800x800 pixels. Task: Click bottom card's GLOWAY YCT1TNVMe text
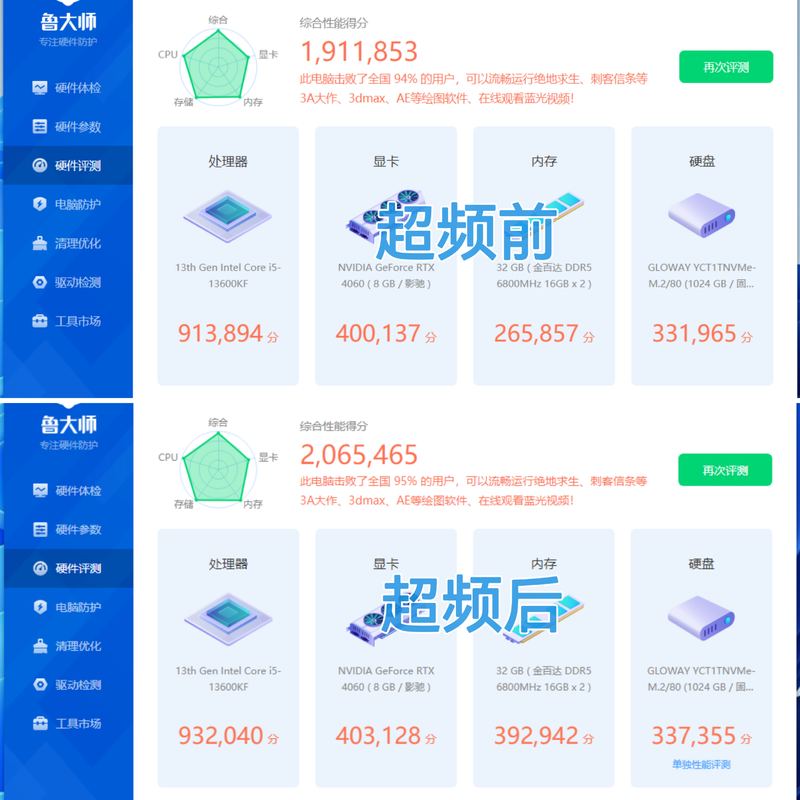(x=701, y=679)
